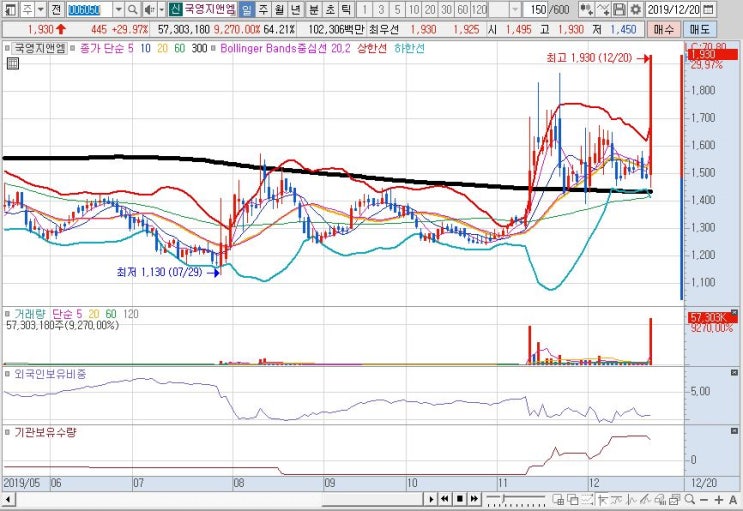
Task: Expand the stock code dropdown arrow
Action: [118, 9]
